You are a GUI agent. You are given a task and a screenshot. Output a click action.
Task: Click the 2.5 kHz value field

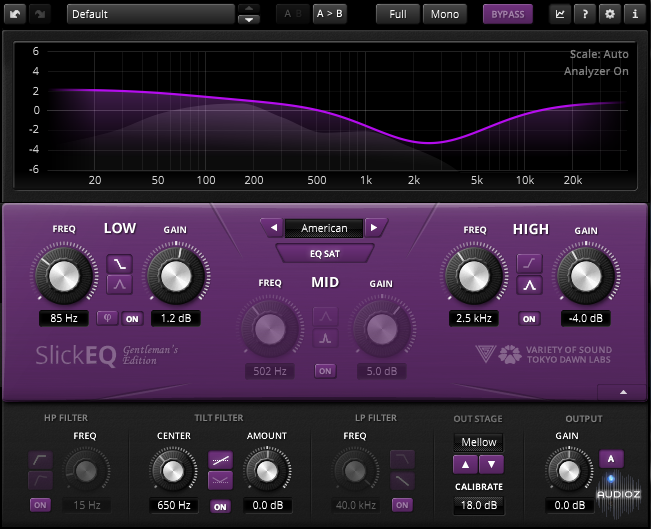[474, 318]
